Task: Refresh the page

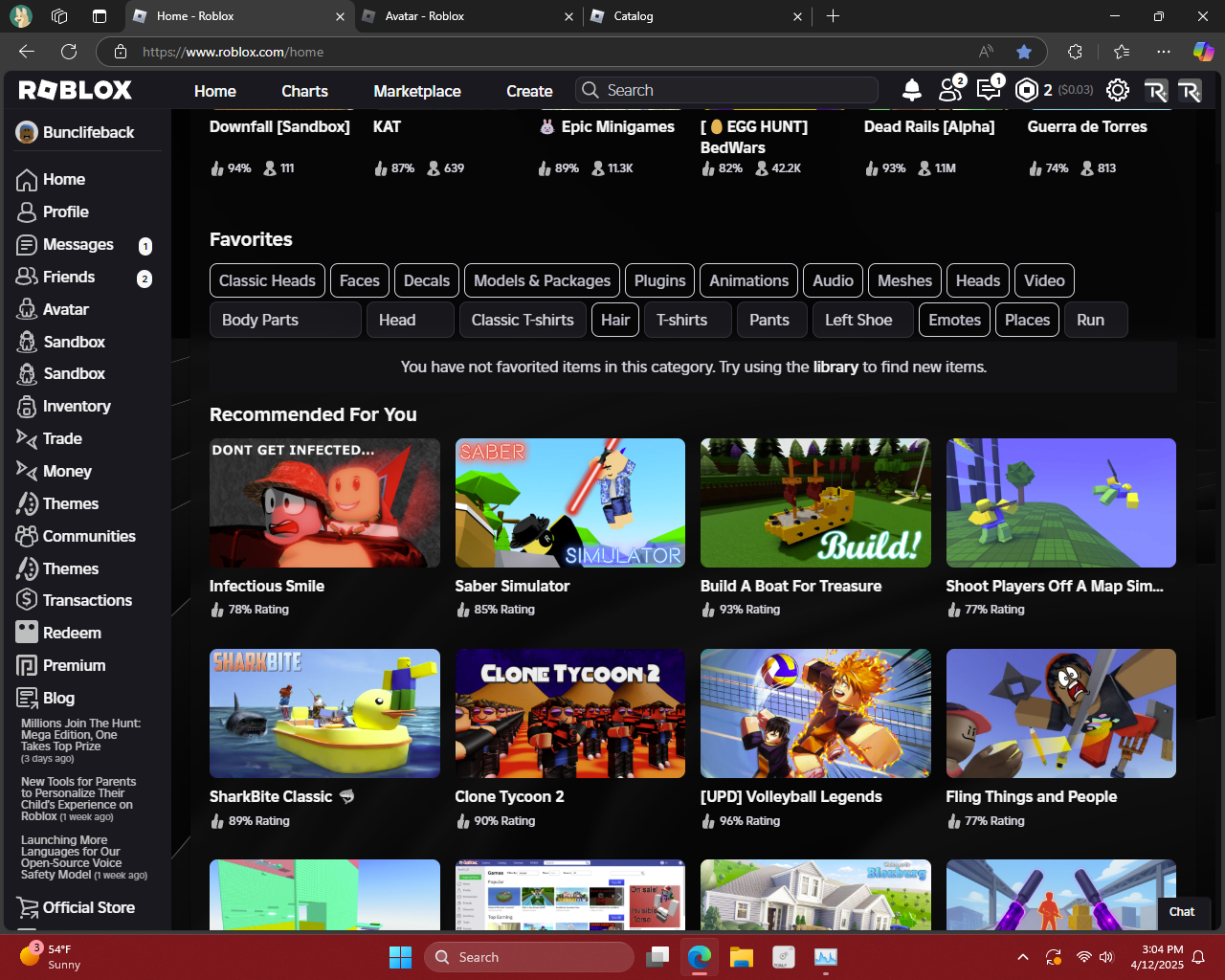Action: point(69,52)
